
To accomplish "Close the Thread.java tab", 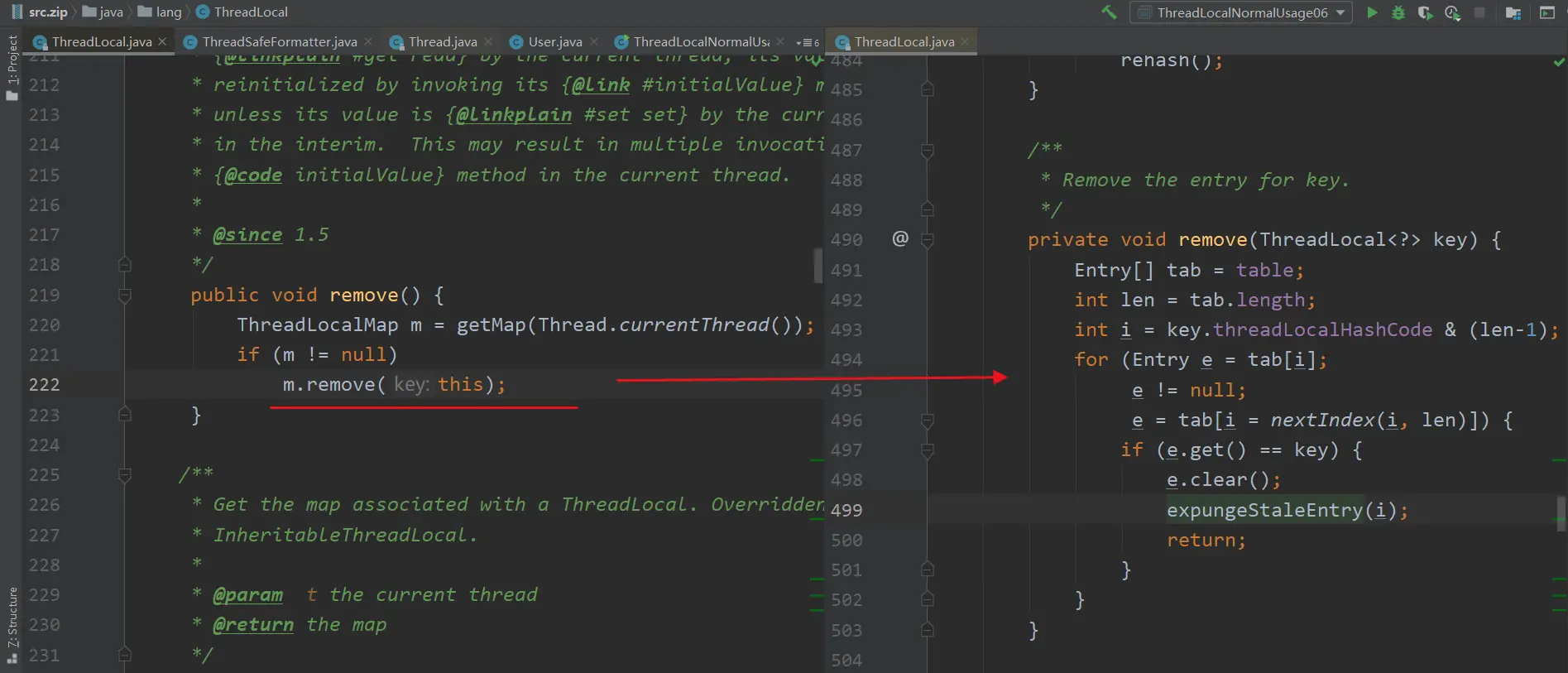I will pyautogui.click(x=489, y=41).
